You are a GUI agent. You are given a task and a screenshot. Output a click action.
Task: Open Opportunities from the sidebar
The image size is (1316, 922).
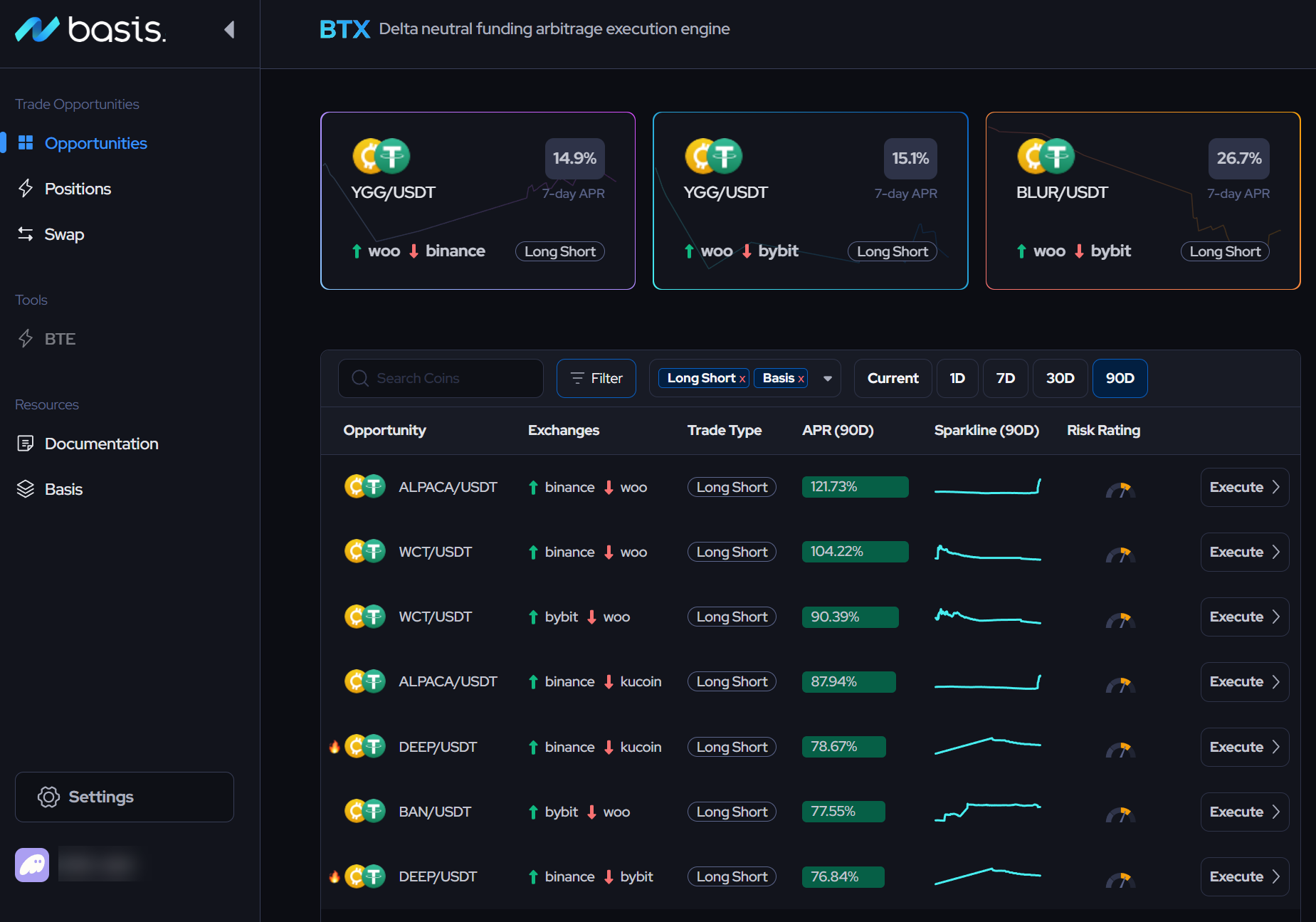tap(95, 143)
